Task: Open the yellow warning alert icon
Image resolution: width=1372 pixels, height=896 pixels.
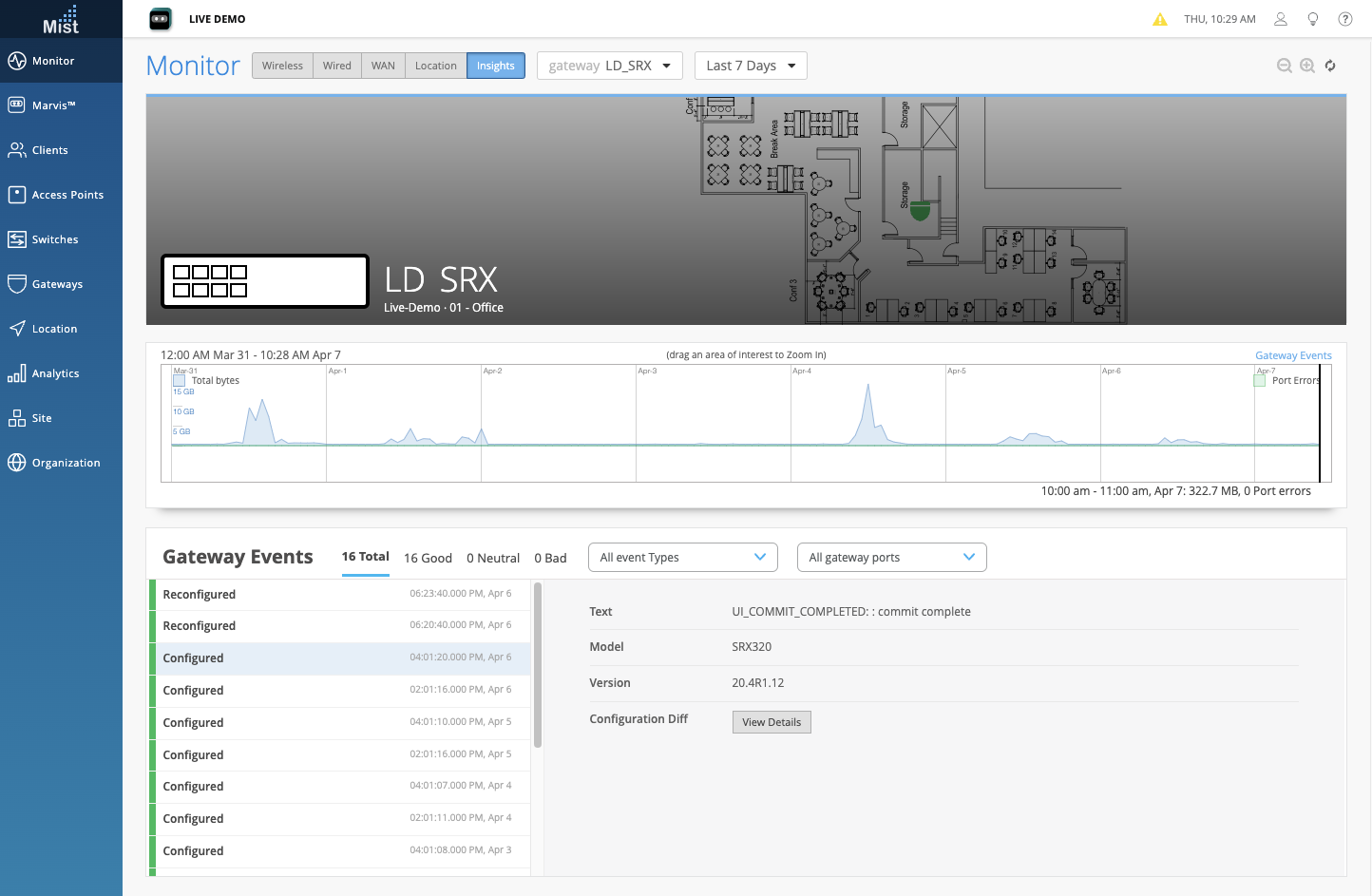Action: 1160,19
